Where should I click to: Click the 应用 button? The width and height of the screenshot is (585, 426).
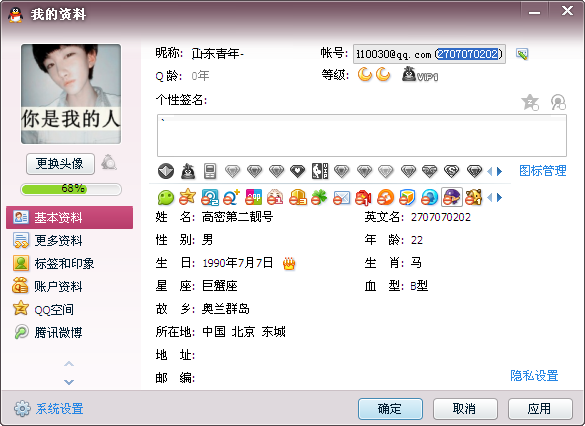coord(540,409)
